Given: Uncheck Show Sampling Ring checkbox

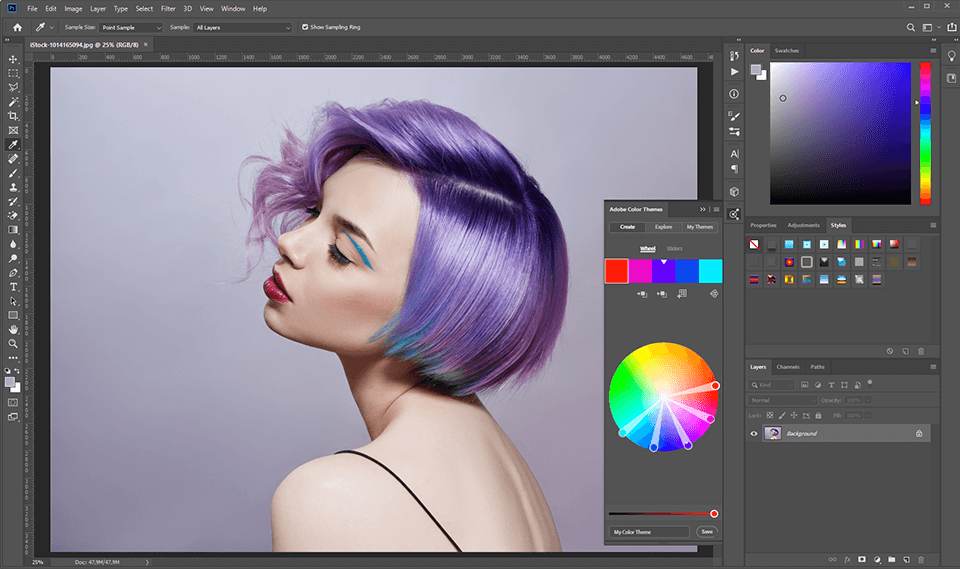Looking at the screenshot, I should [305, 27].
